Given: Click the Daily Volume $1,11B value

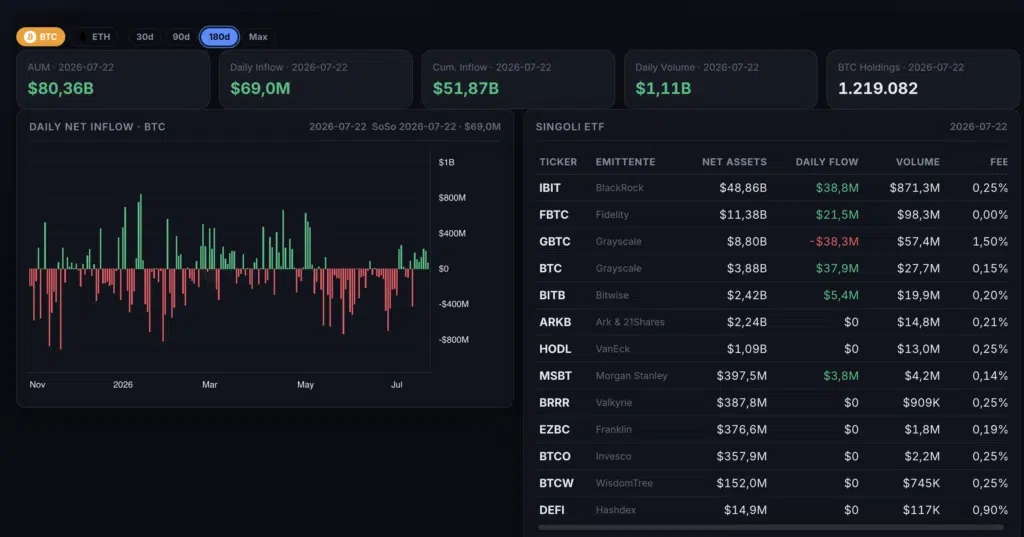Looking at the screenshot, I should coord(663,88).
